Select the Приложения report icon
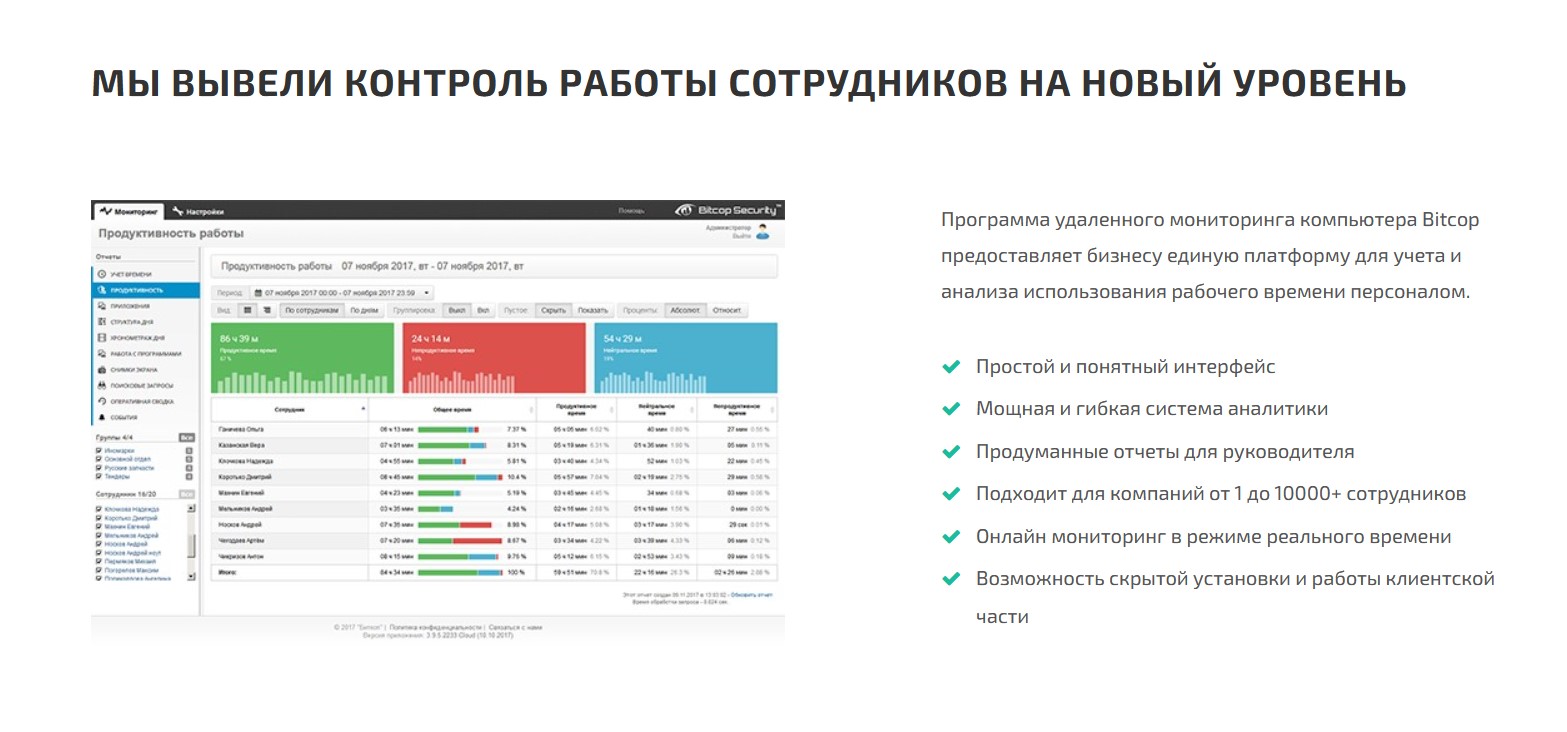Screen dimensions: 1567x732 [101, 306]
